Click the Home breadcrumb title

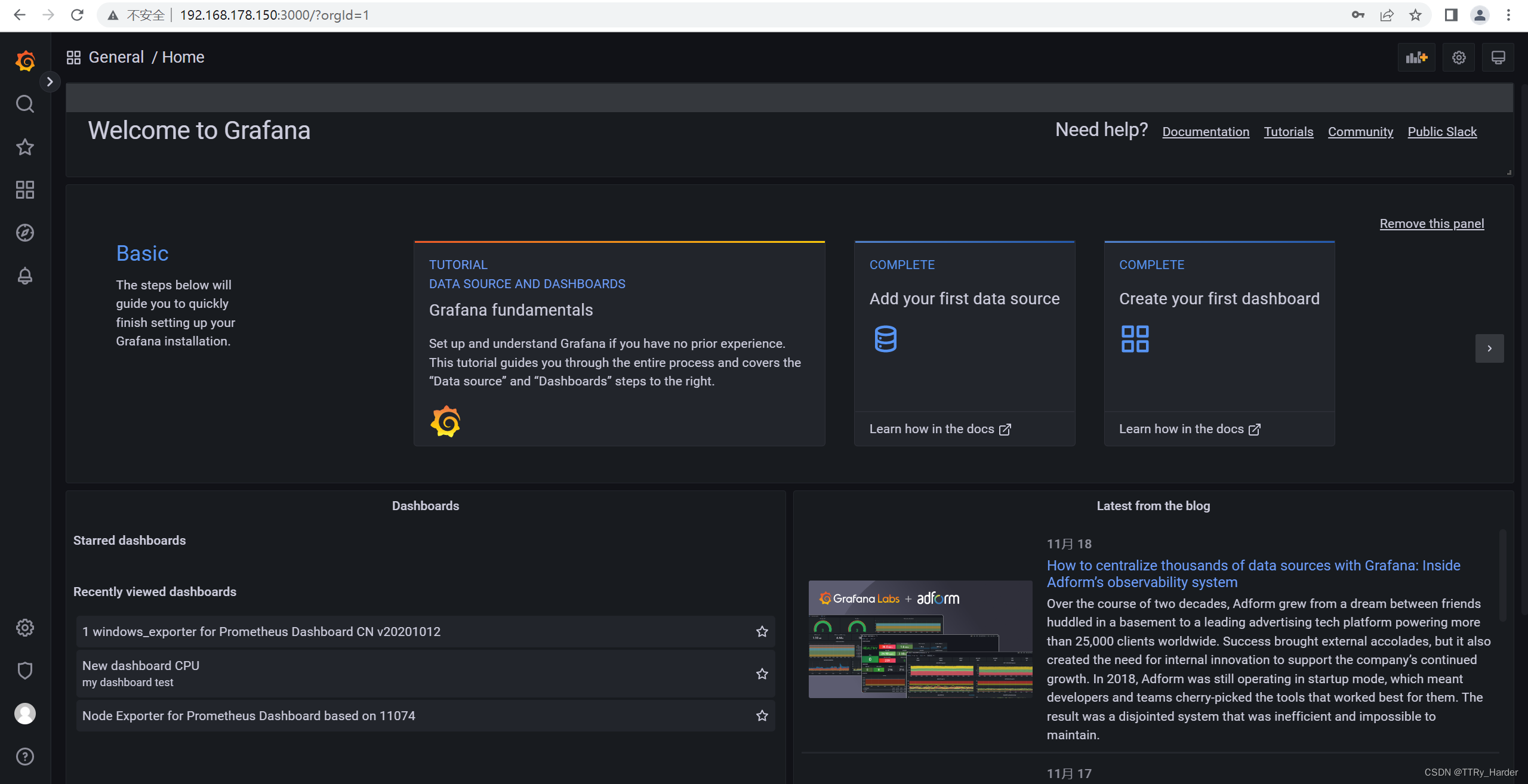click(183, 57)
